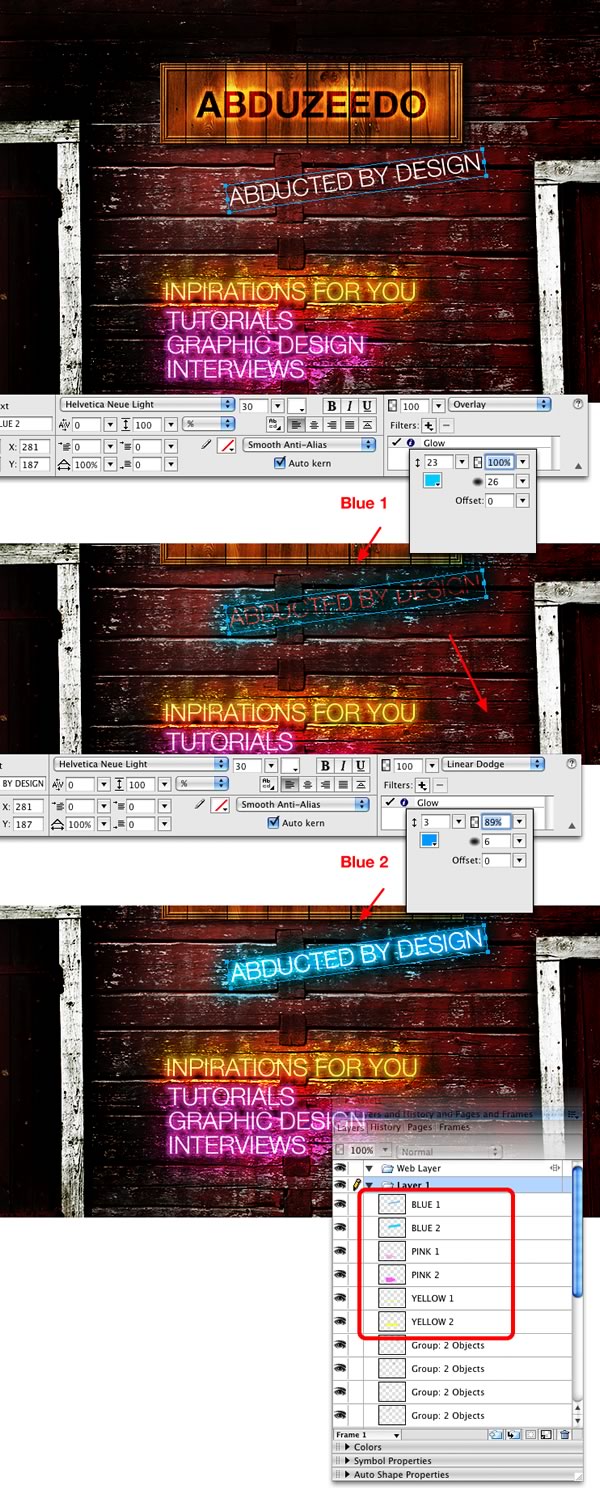Switch to the History tab
600x1507 pixels.
pos(385,1128)
